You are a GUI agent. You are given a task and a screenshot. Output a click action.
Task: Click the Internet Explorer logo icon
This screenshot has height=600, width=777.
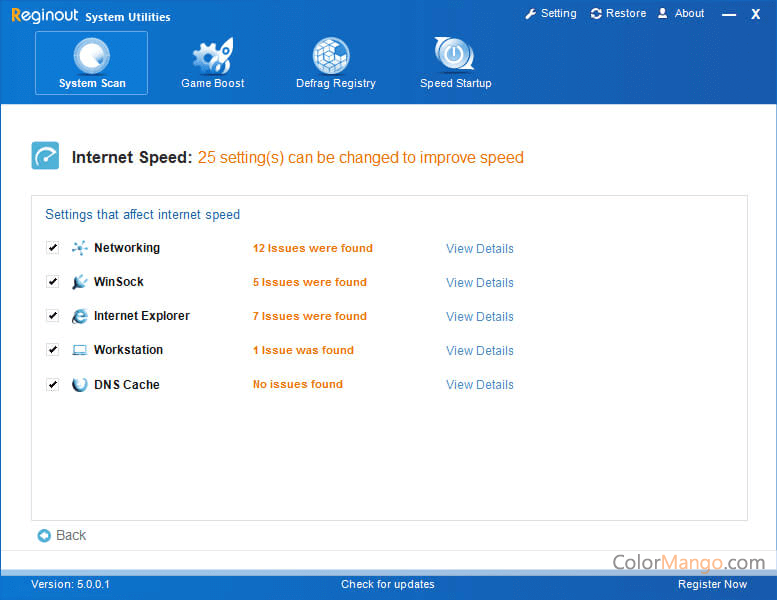click(x=80, y=316)
